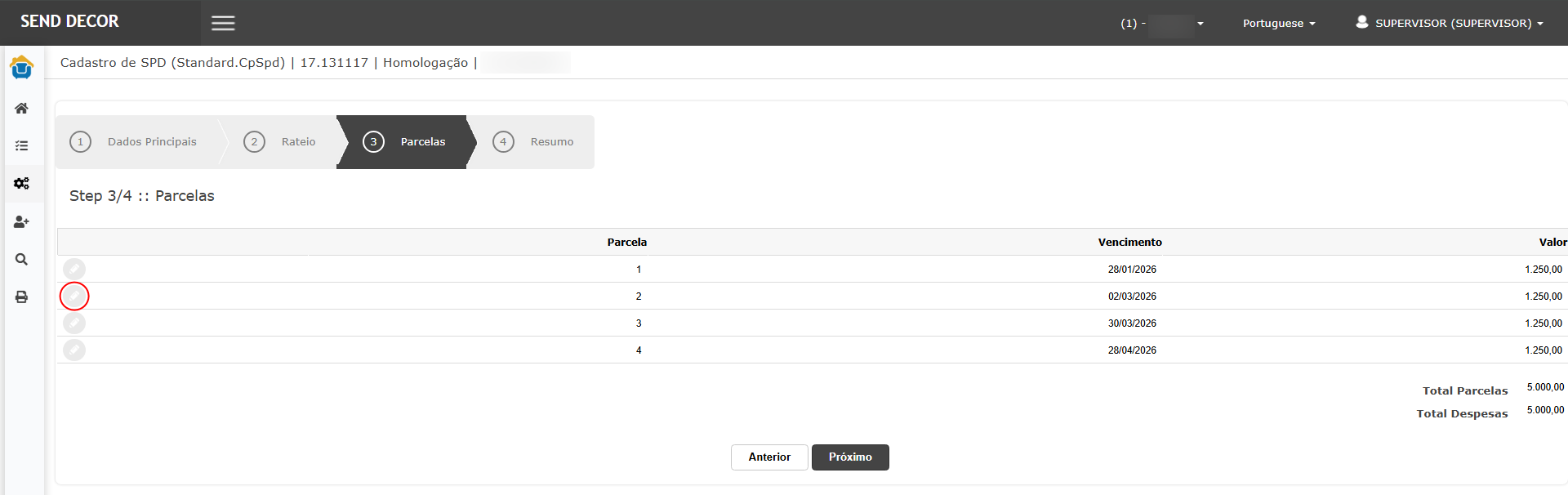Go to the Dados Principais step

(136, 142)
